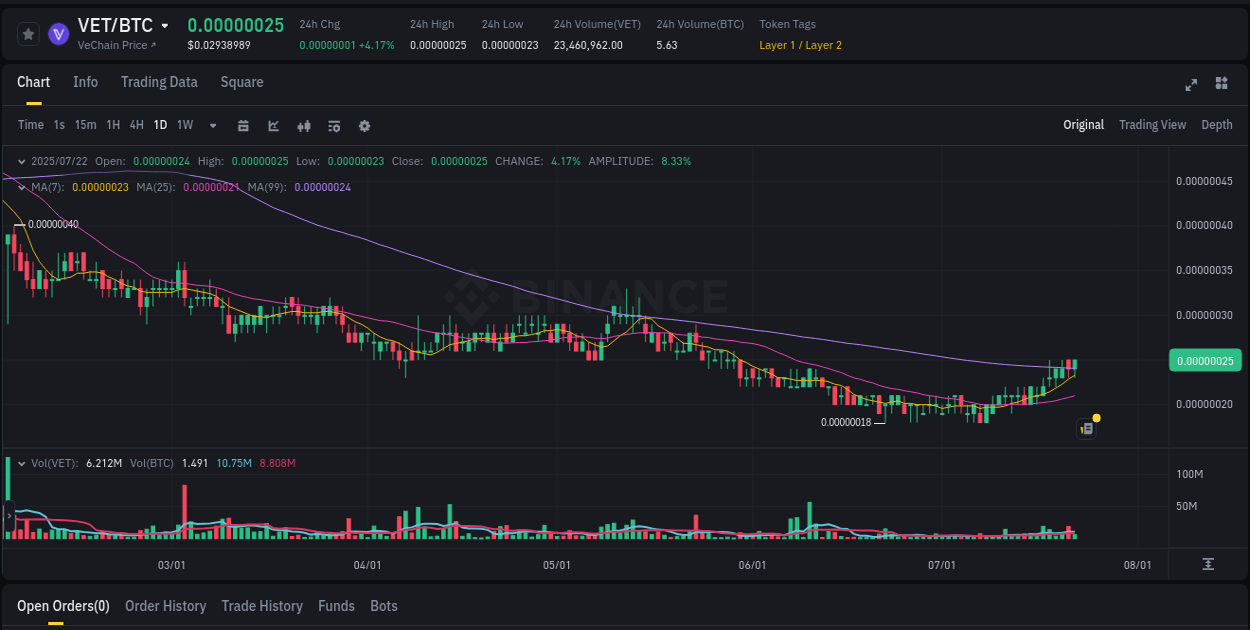Select the Depth view mode
Image resolution: width=1250 pixels, height=630 pixels.
tap(1217, 125)
